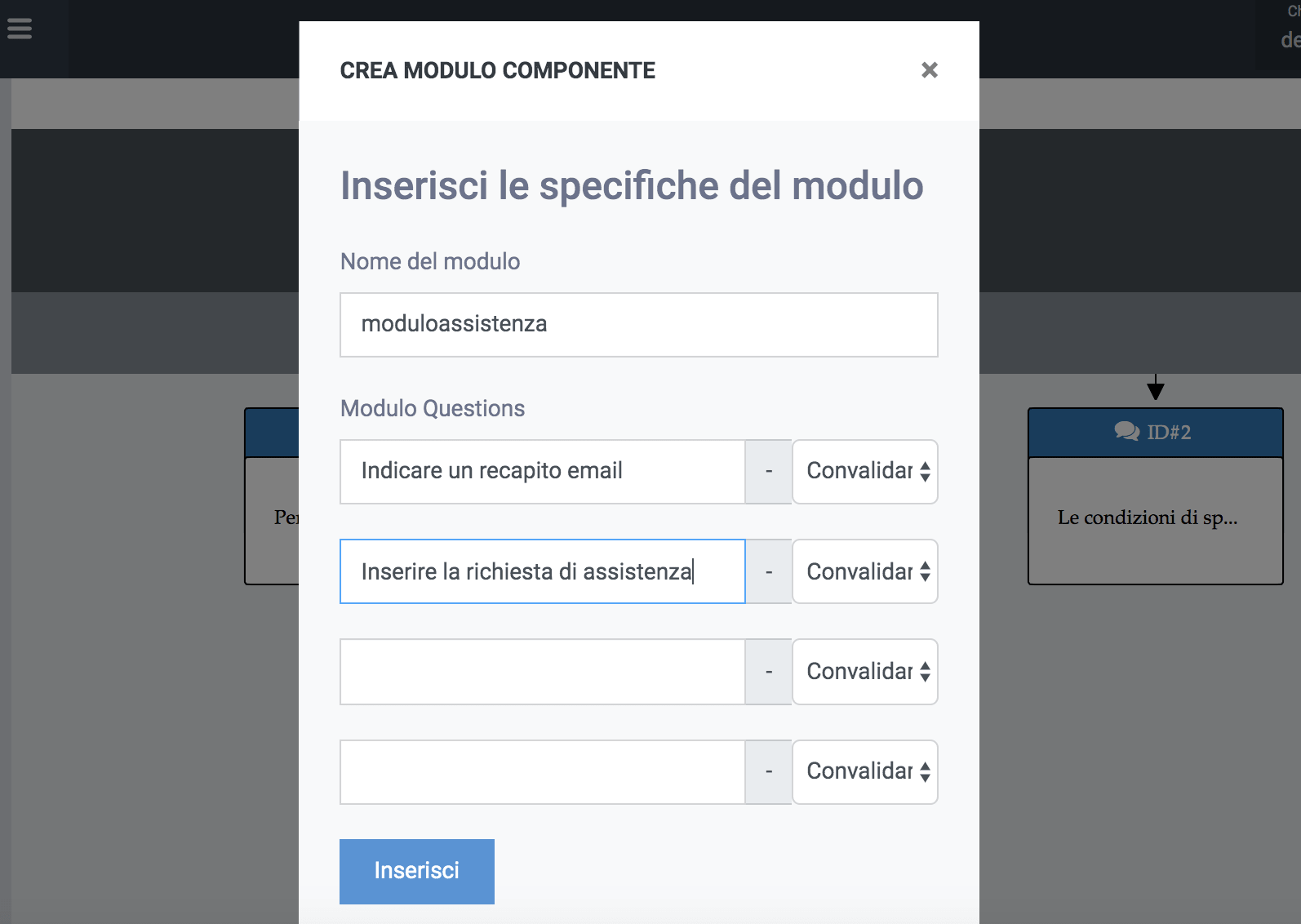1301x924 pixels.
Task: Expand Convalidar dropdown in fourth row
Action: (x=865, y=772)
